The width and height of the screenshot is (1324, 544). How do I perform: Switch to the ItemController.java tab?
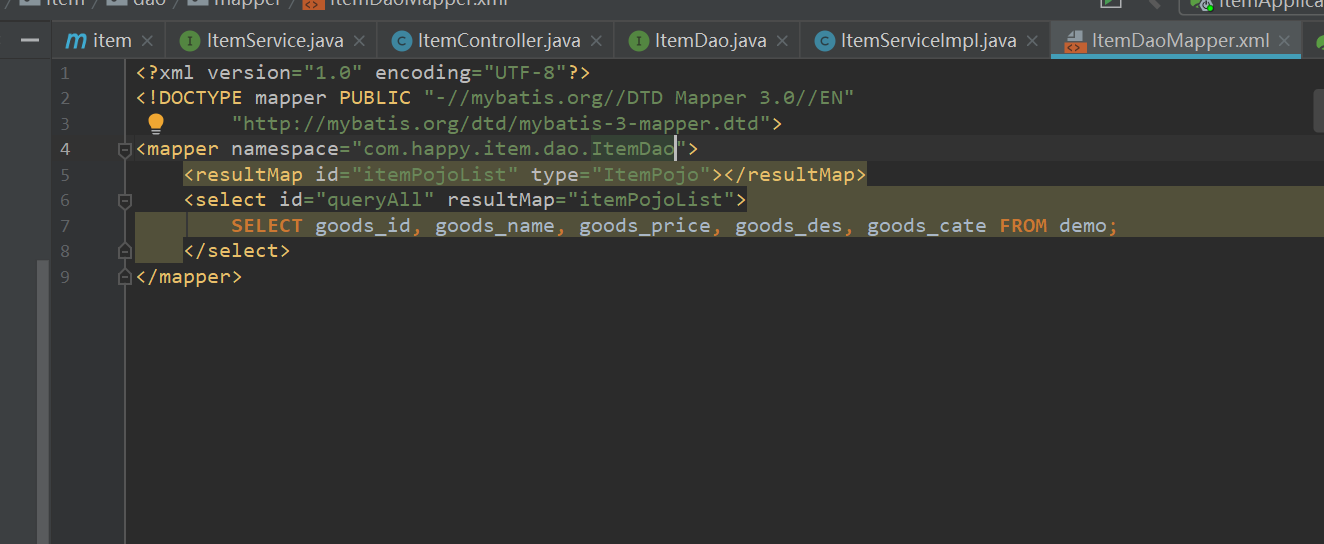pos(498,41)
